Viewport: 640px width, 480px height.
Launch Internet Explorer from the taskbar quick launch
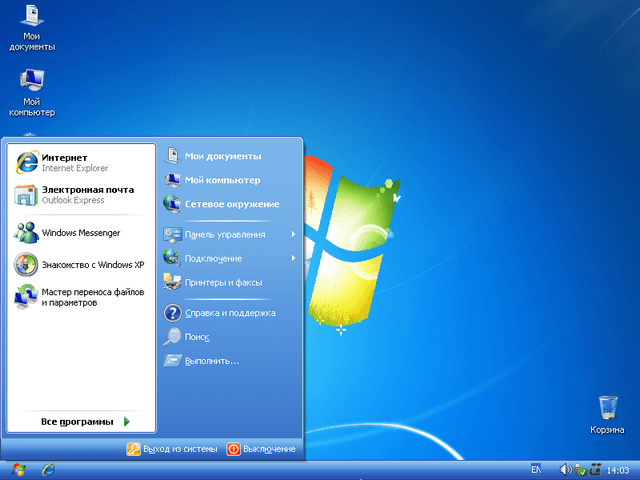coord(47,469)
